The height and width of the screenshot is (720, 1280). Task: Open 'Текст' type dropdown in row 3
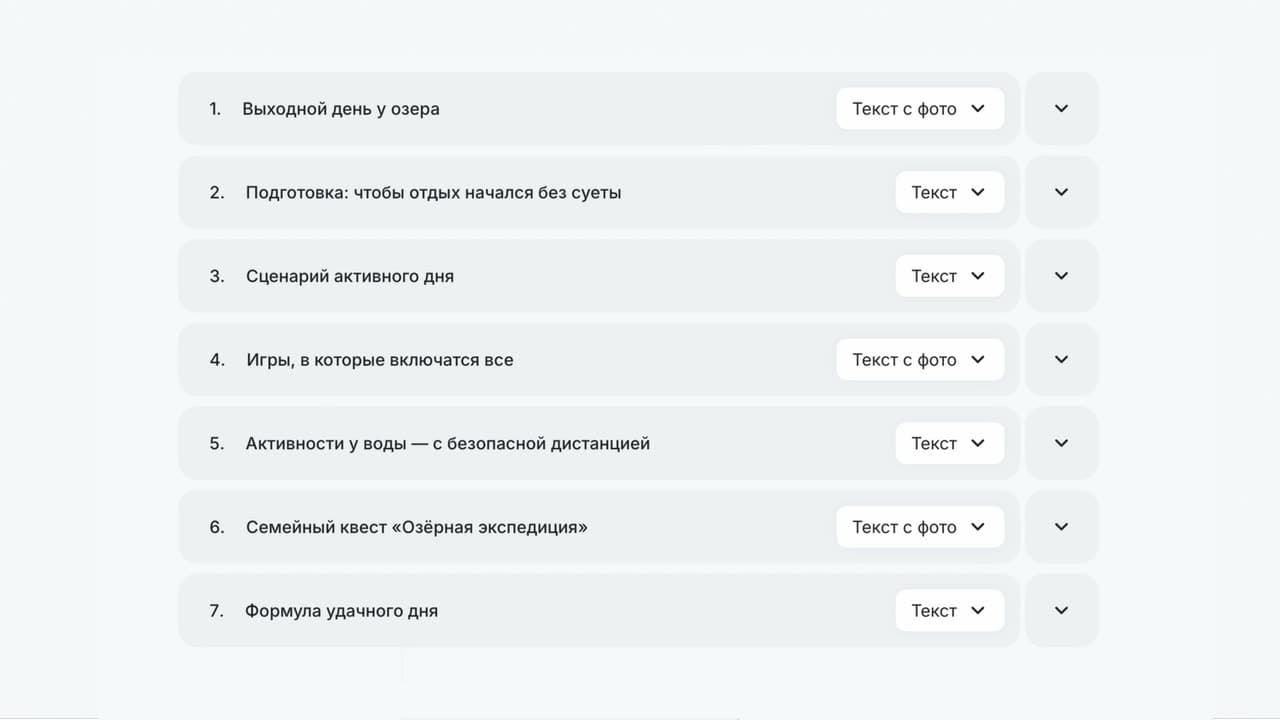click(x=949, y=276)
